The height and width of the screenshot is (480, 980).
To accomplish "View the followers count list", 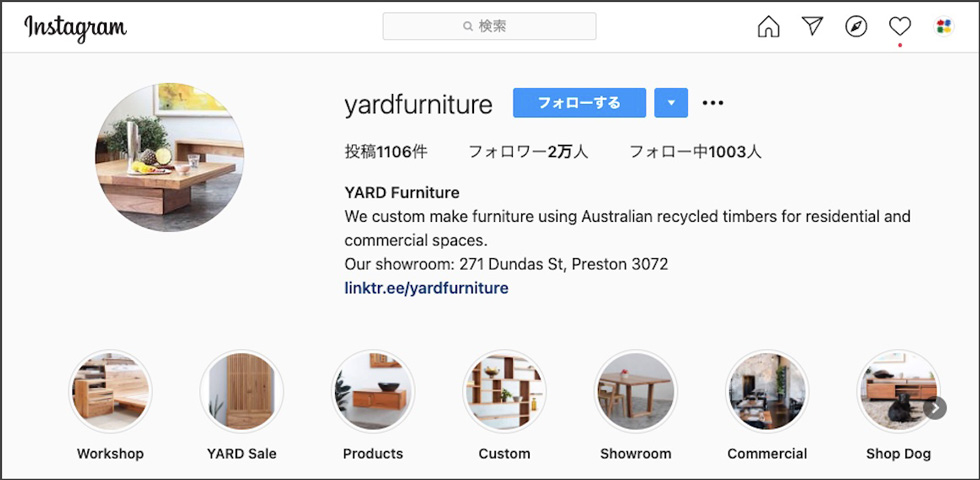I will coord(528,152).
